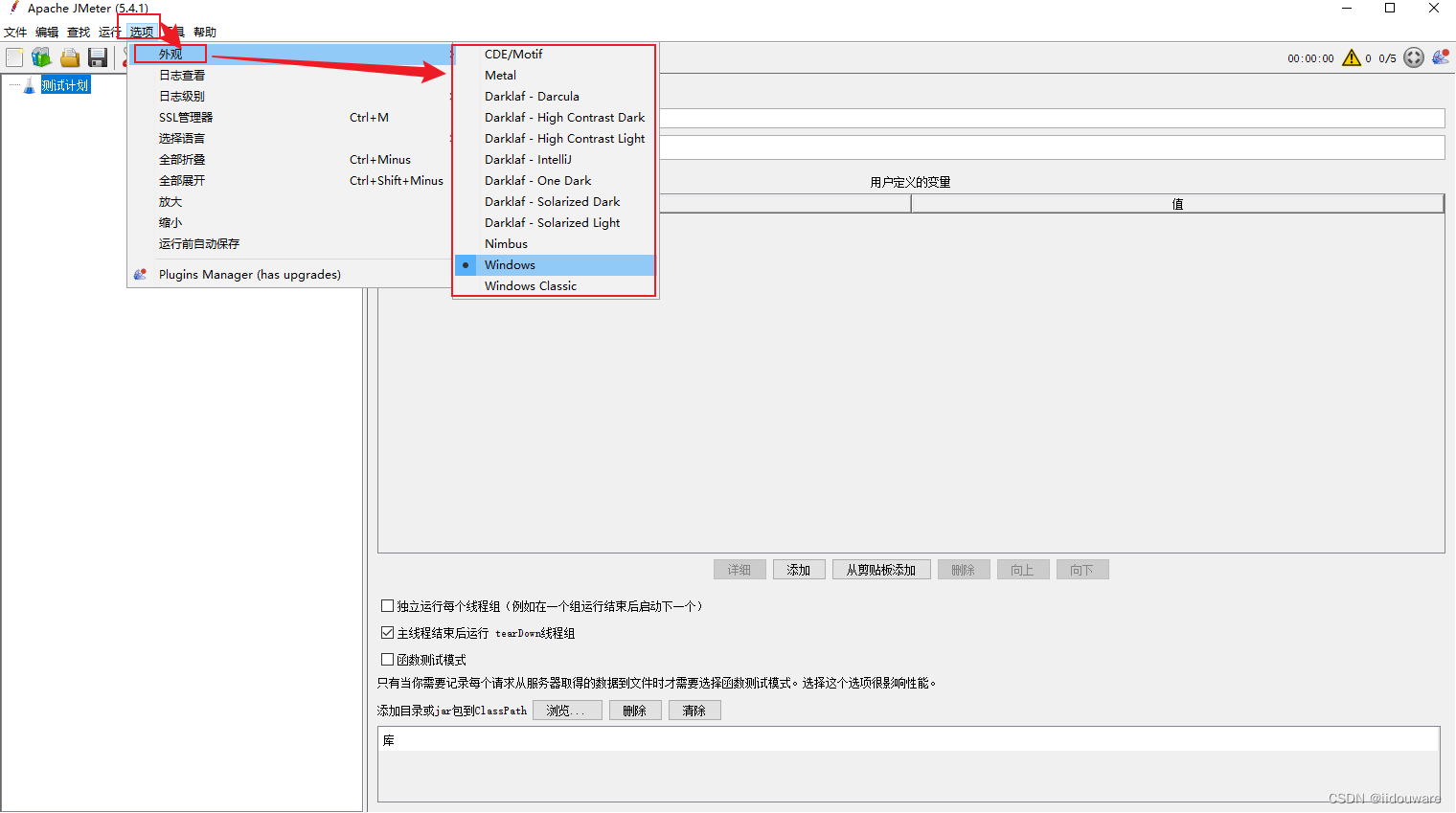Click the 向上 button
The width and height of the screenshot is (1456, 813).
tap(1023, 570)
